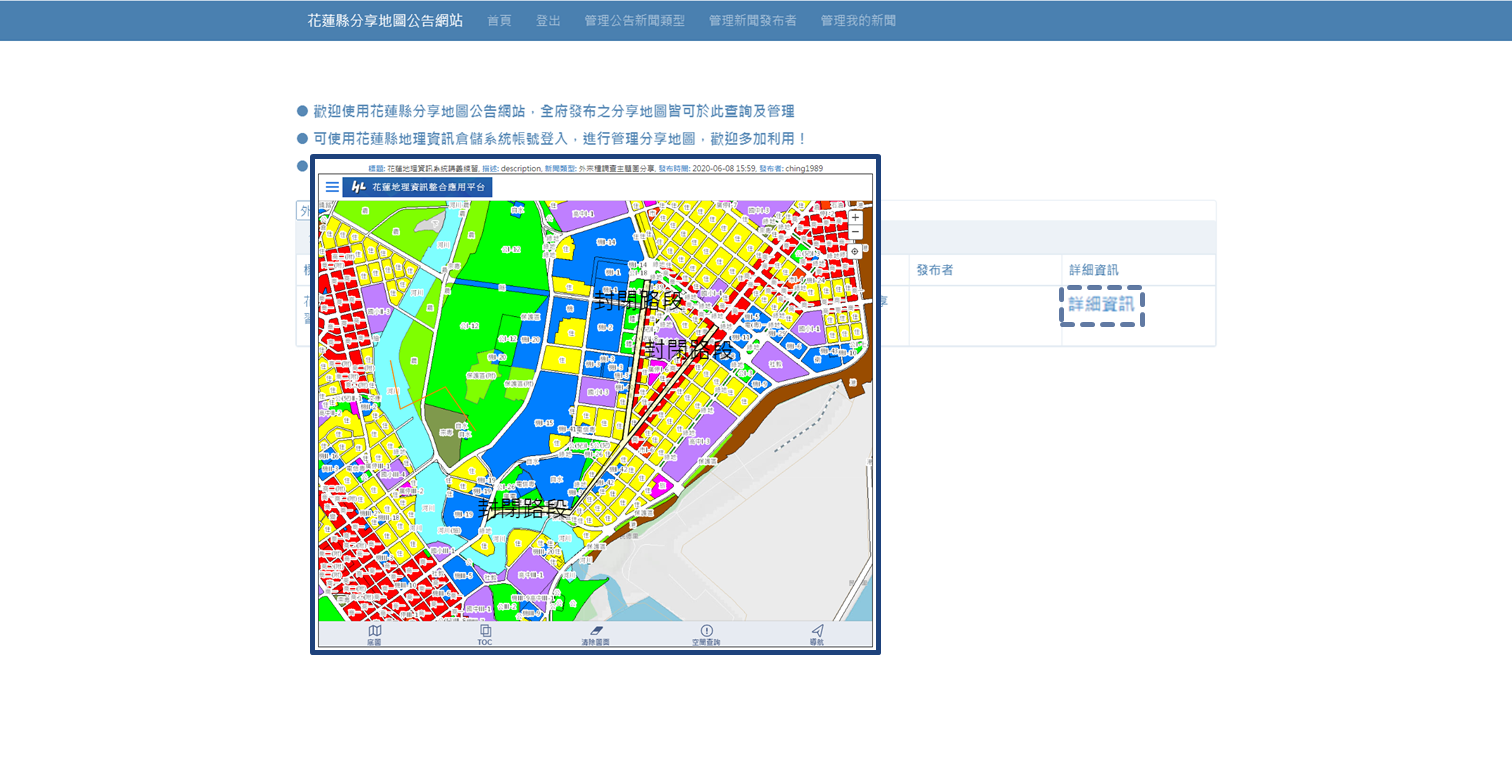Click the middle 封閉路段 label on the map

[688, 350]
